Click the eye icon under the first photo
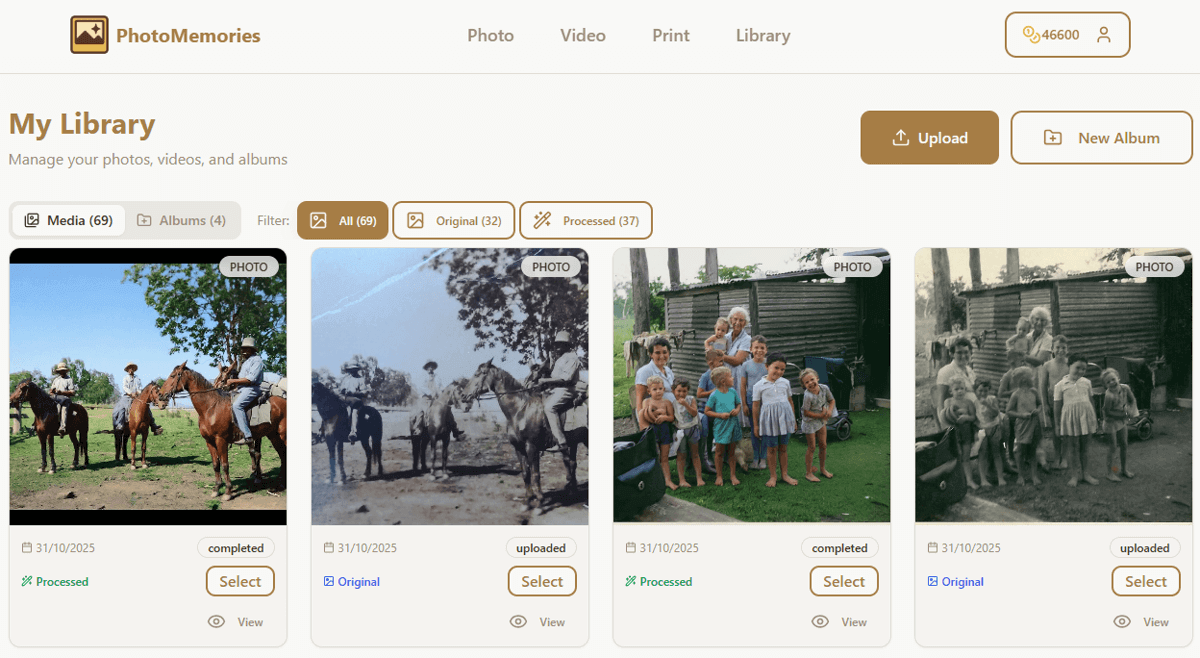Screen dimensions: 1200x658 (x=217, y=621)
